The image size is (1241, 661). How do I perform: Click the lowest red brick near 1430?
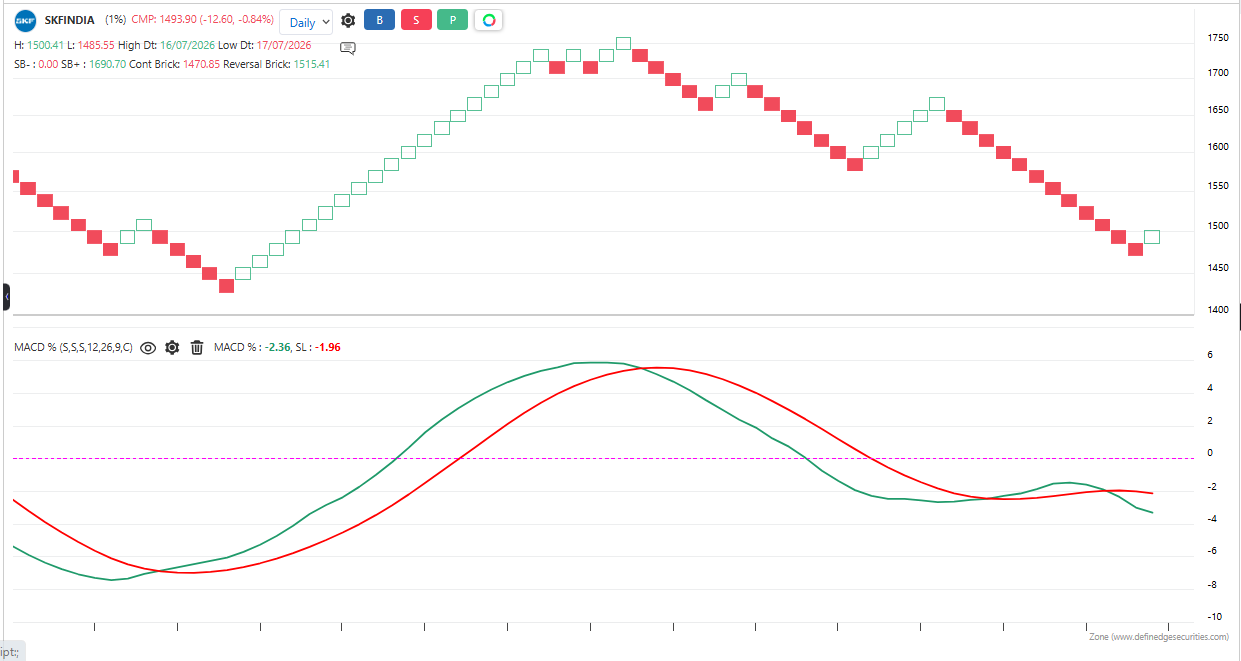[226, 286]
